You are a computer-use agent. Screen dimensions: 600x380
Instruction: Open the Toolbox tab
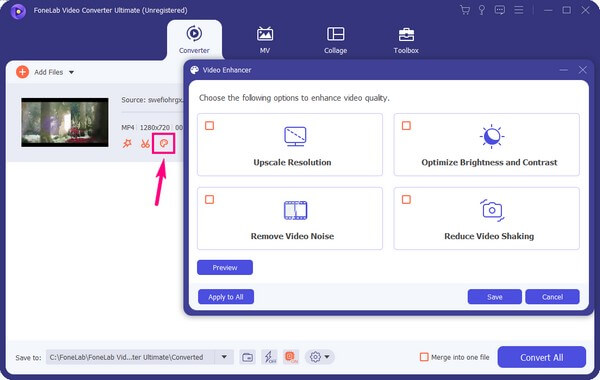click(406, 40)
